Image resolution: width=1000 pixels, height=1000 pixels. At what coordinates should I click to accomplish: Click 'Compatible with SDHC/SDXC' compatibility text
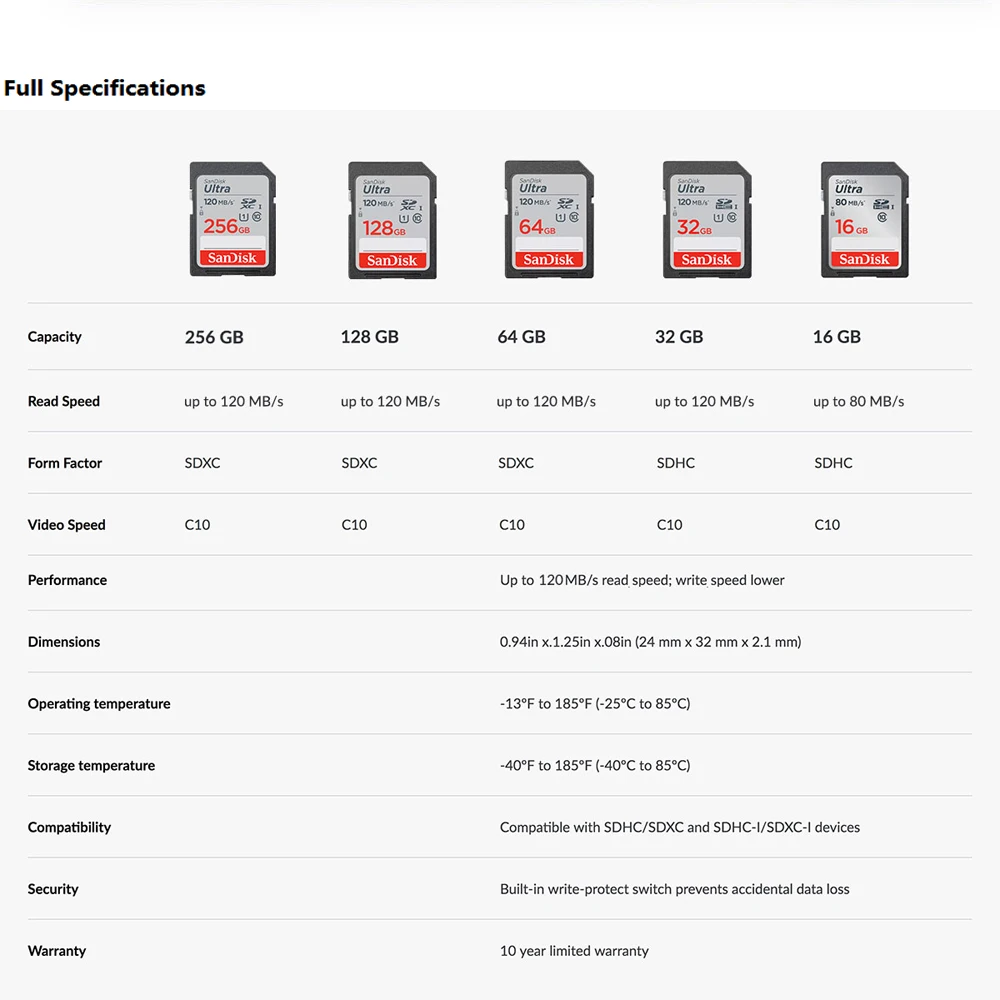pos(680,828)
